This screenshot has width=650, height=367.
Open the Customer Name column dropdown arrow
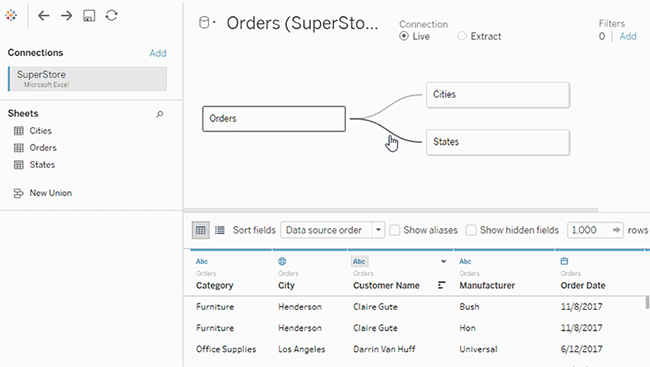[x=444, y=262]
